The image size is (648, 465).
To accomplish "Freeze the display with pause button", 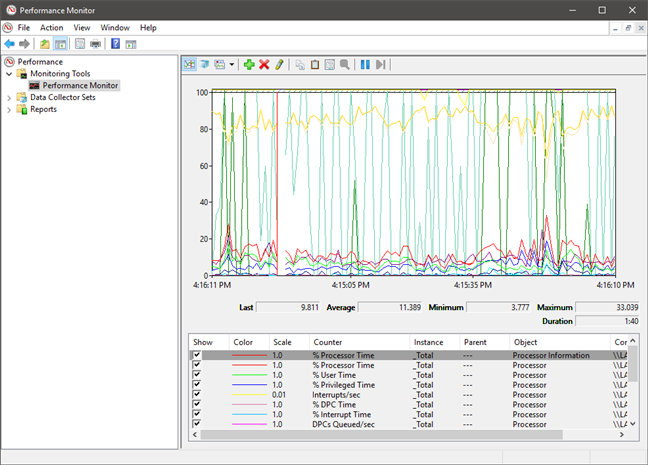I will click(x=365, y=64).
